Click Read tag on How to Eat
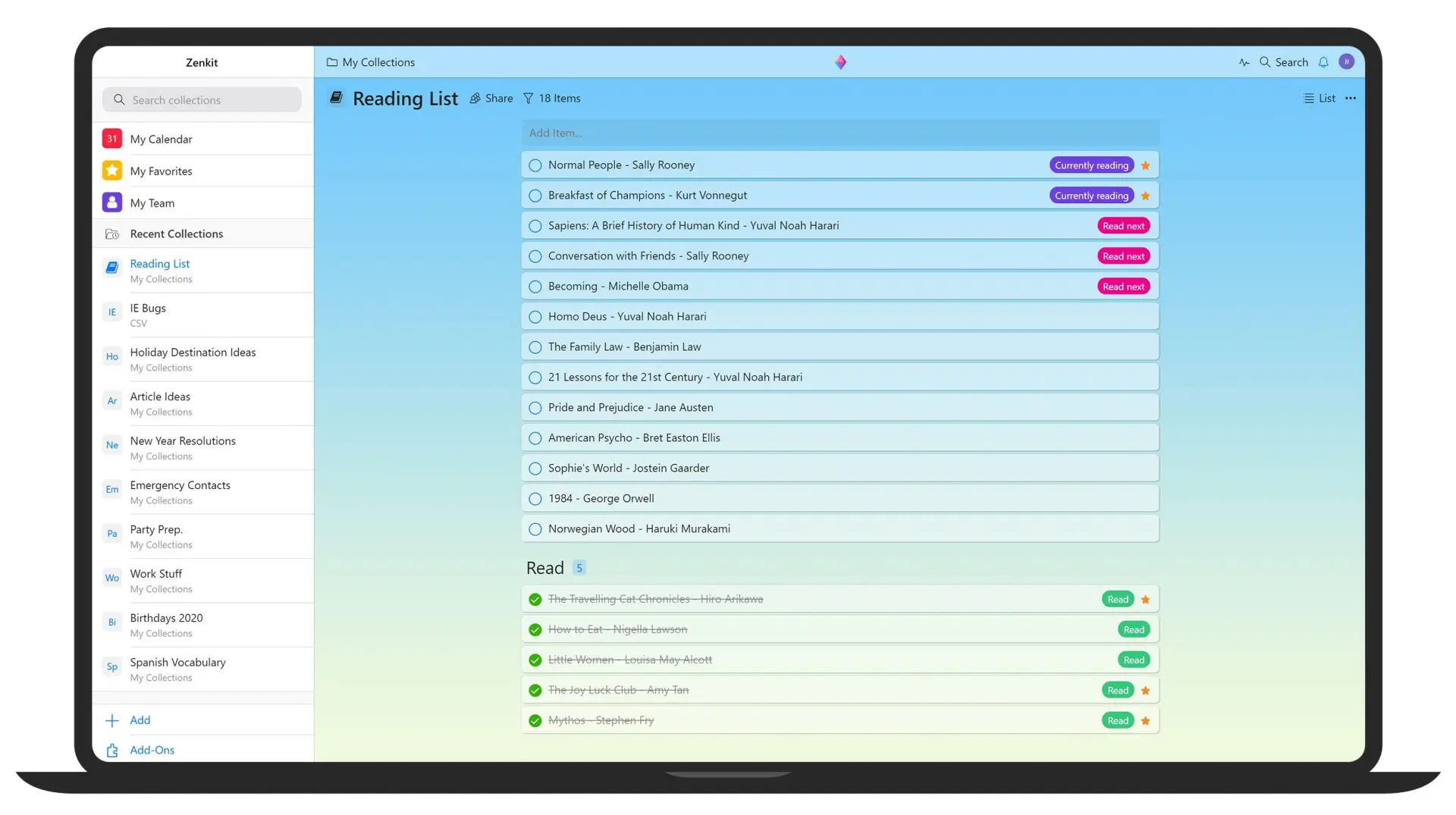Screen dimensions: 1456x815 (x=1134, y=630)
